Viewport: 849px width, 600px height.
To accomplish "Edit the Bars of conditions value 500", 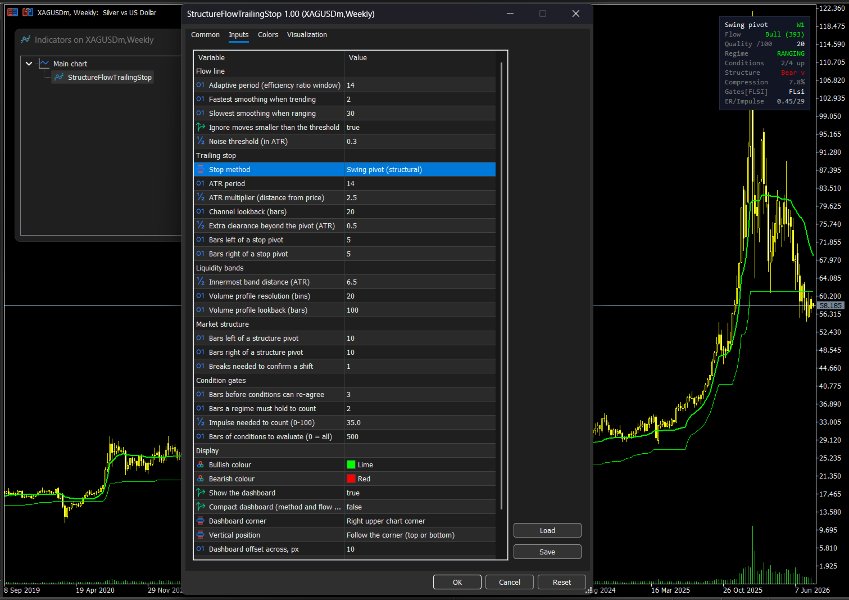I will click(x=420, y=436).
